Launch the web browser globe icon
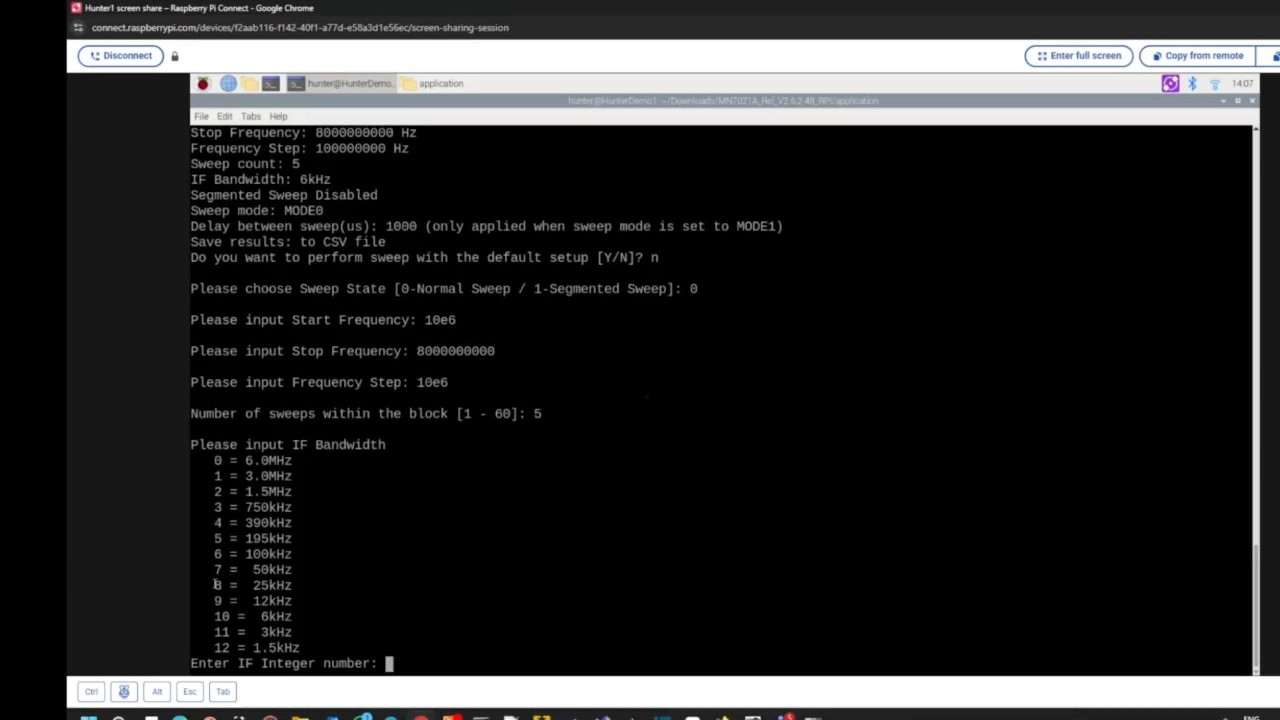 coord(228,84)
